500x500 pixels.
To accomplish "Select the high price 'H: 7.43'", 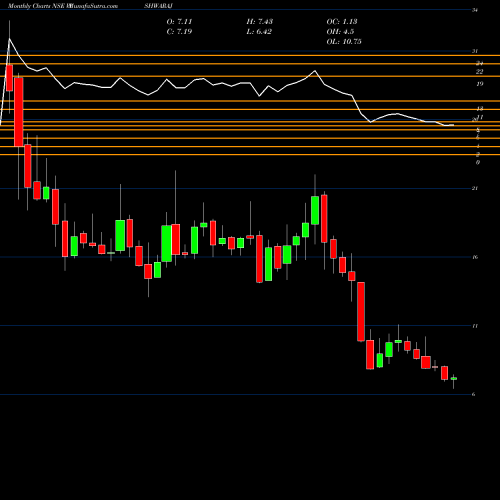I will point(260,22).
